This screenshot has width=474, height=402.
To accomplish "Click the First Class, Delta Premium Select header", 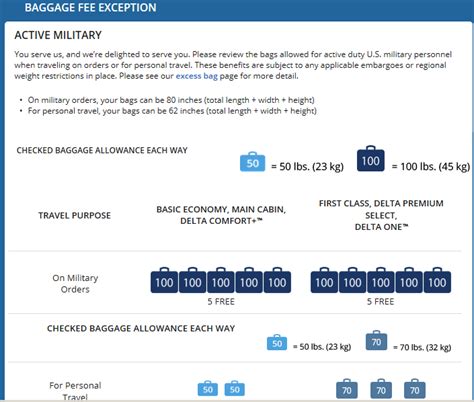I will 381,215.
